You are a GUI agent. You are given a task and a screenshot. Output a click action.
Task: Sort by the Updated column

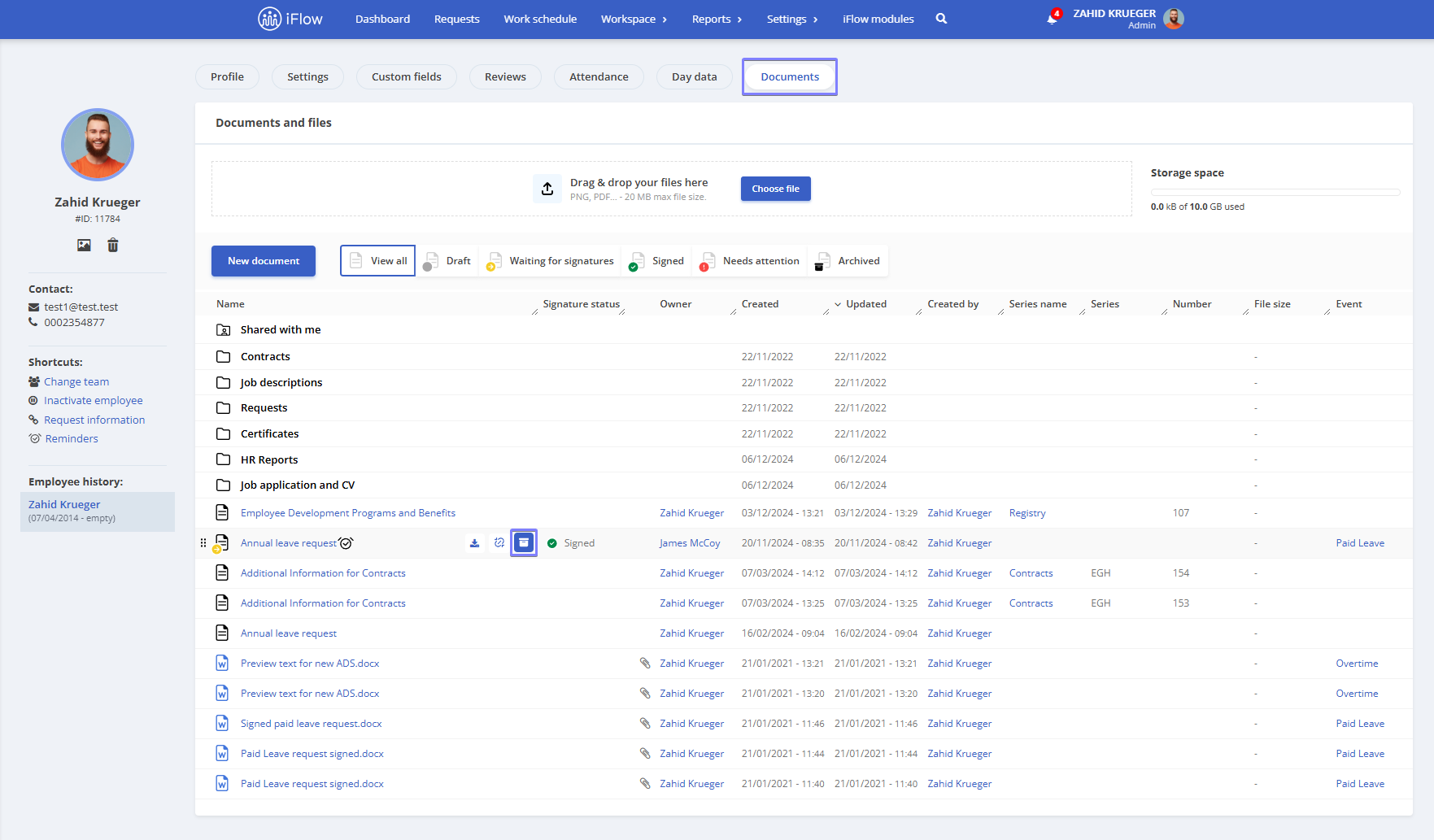click(866, 304)
